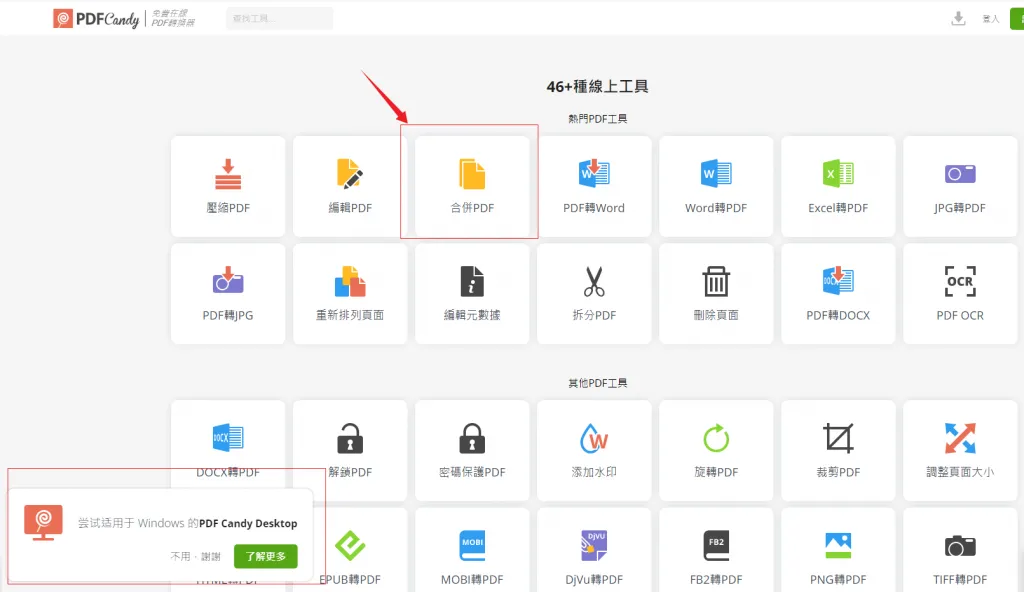Open the 編輯元數據 metadata tool
The width and height of the screenshot is (1024, 592).
472,294
